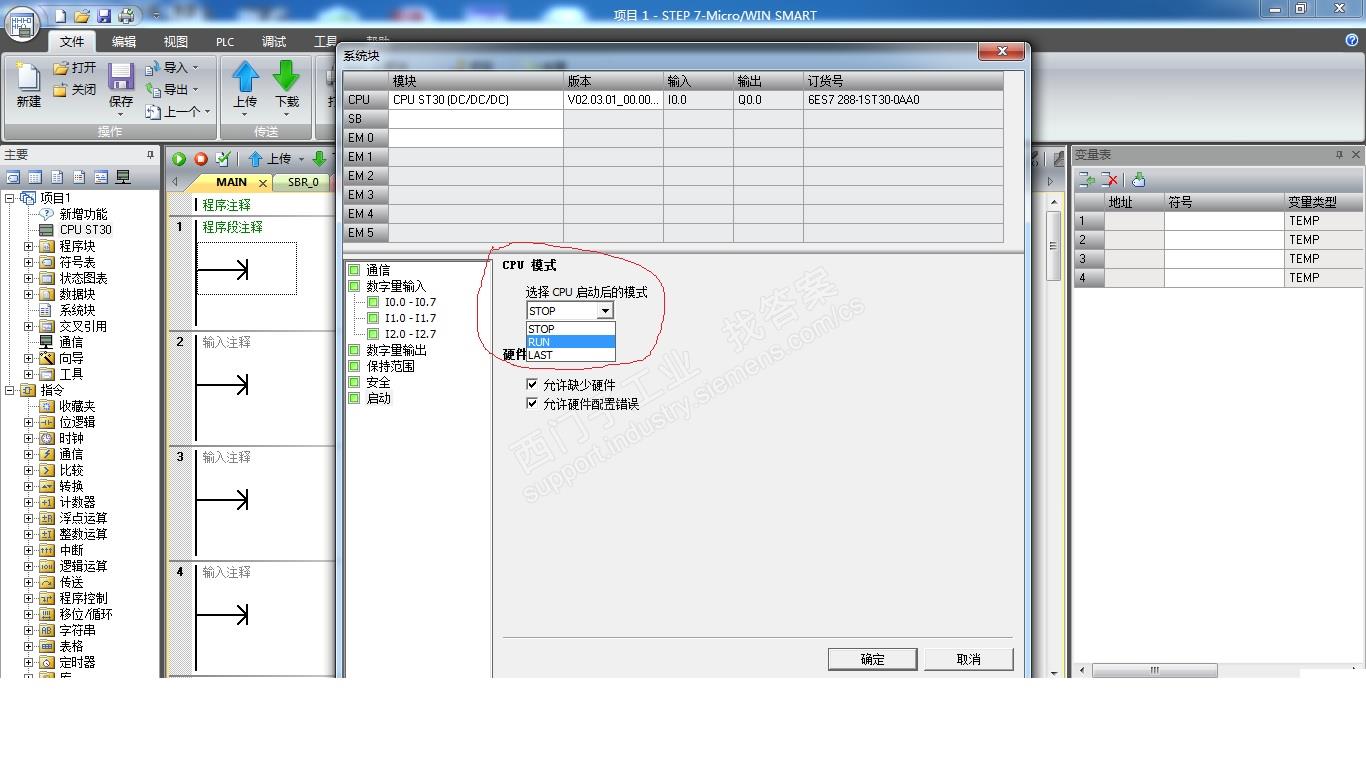Switch to 文件 ribbon tab
1366x768 pixels.
point(72,42)
